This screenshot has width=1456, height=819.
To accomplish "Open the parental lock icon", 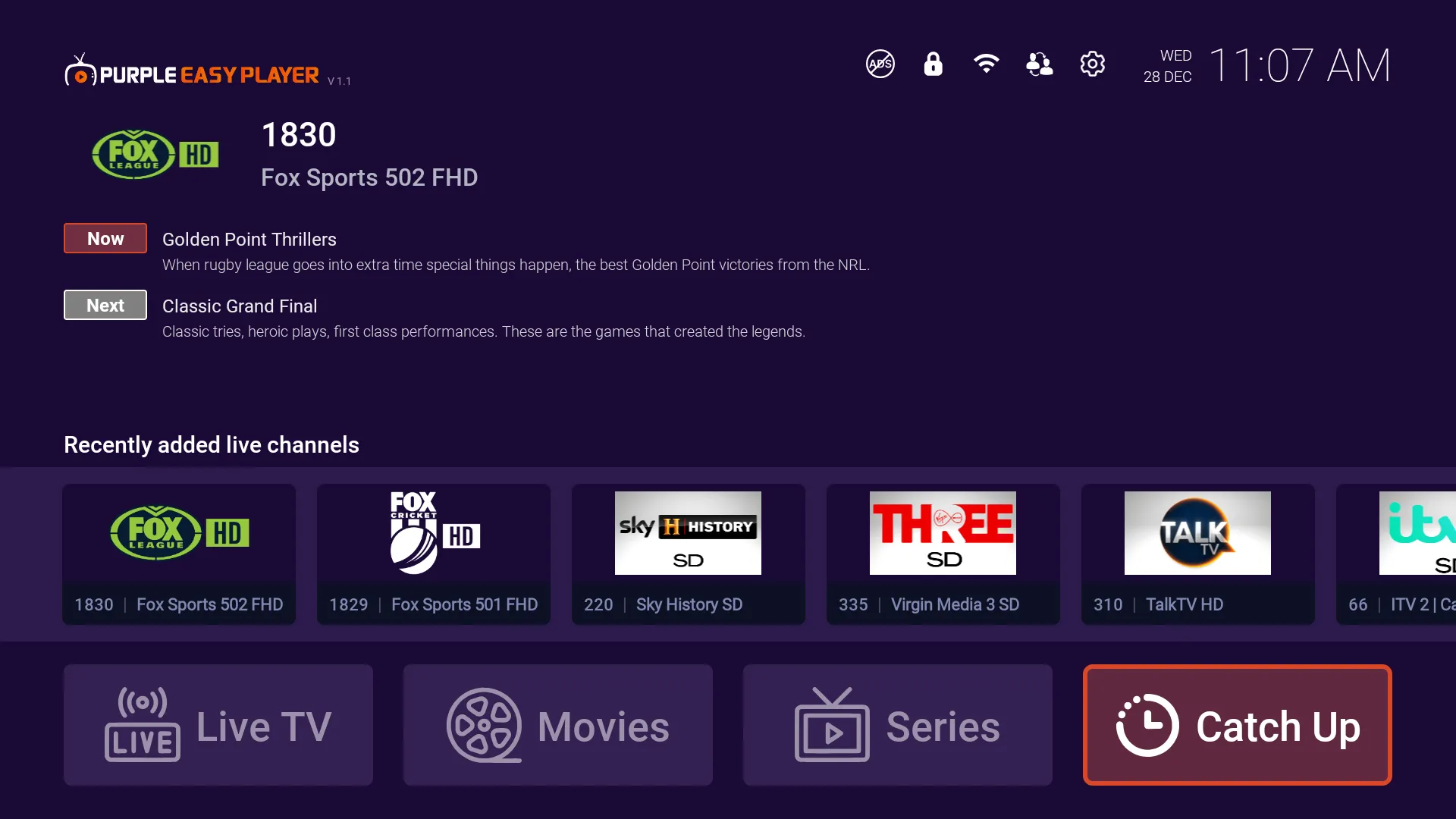I will pyautogui.click(x=933, y=64).
